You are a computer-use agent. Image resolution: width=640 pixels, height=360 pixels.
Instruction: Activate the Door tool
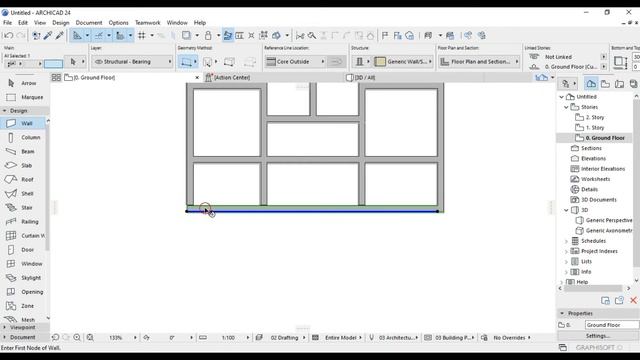22,250
